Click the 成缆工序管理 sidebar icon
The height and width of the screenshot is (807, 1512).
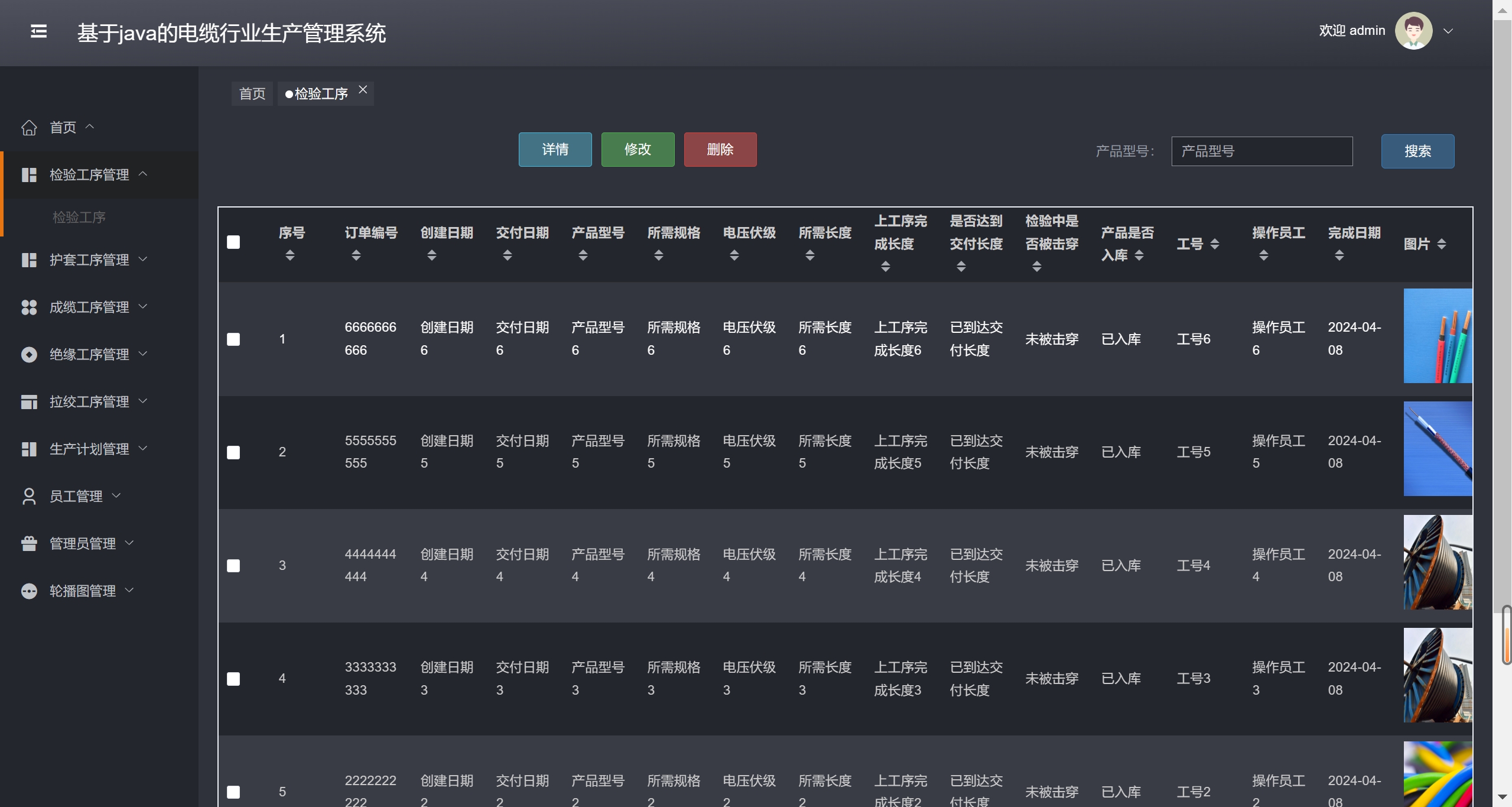coord(29,307)
